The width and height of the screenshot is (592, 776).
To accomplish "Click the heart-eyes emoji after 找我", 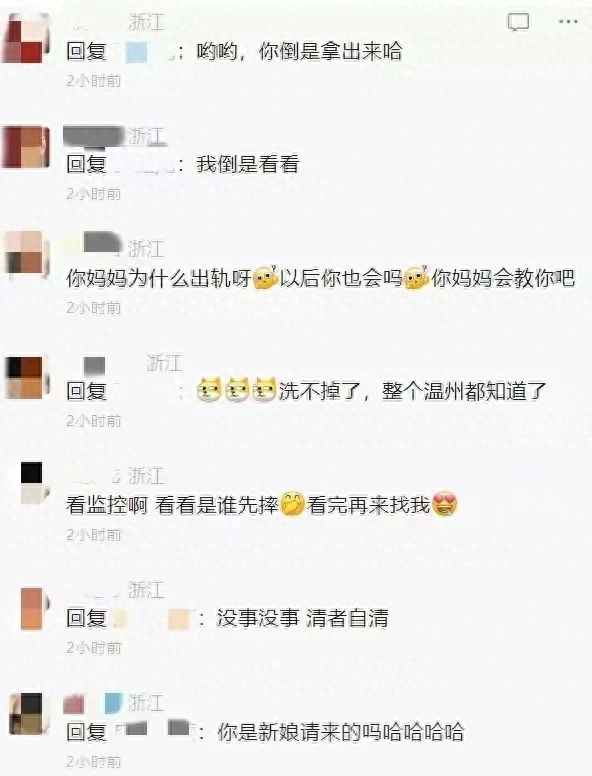I will (444, 504).
